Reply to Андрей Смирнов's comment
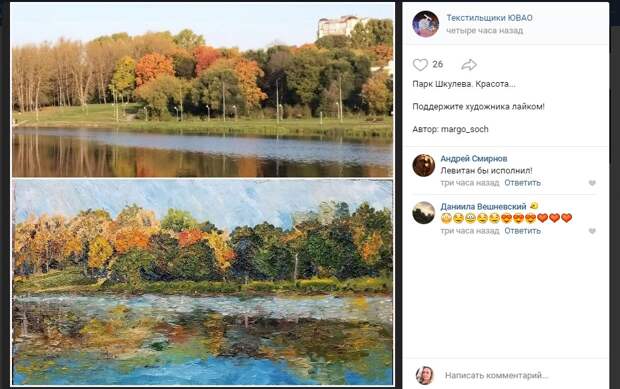 (x=522, y=183)
